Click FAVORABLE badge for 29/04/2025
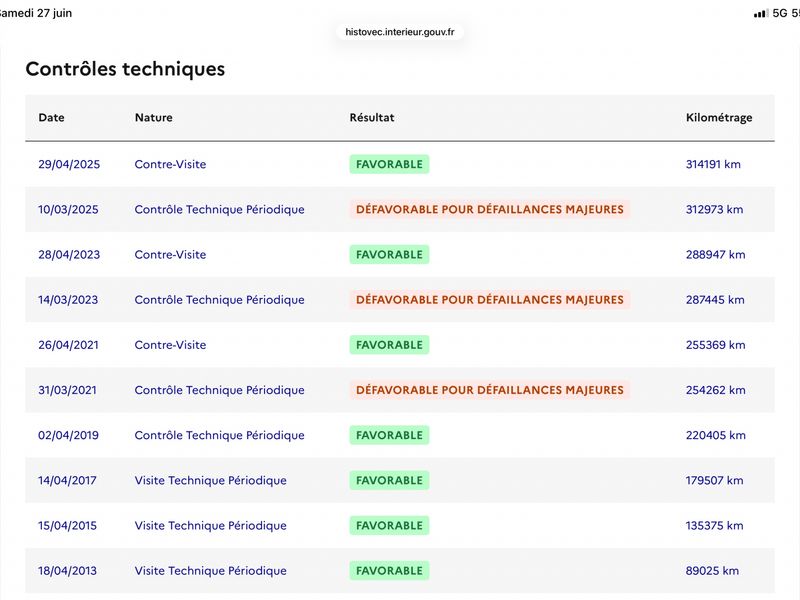The height and width of the screenshot is (600, 800). [x=389, y=164]
